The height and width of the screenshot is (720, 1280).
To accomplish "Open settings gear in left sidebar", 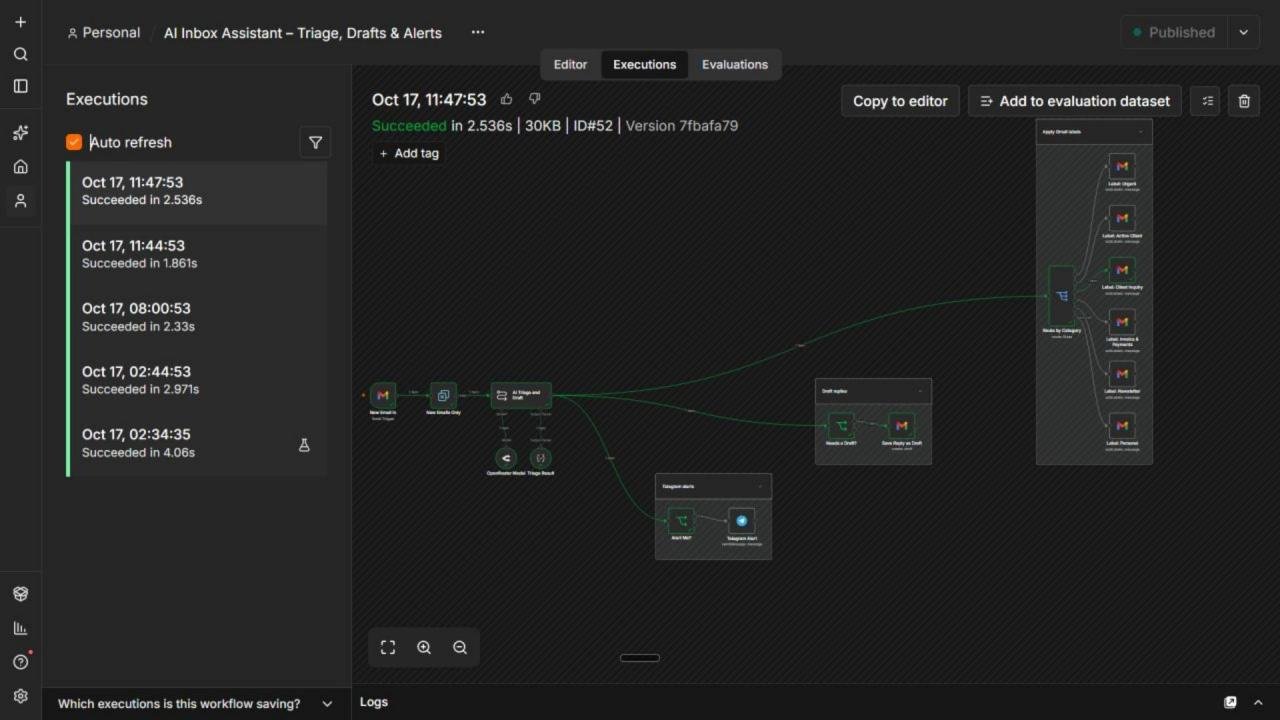I will click(20, 696).
